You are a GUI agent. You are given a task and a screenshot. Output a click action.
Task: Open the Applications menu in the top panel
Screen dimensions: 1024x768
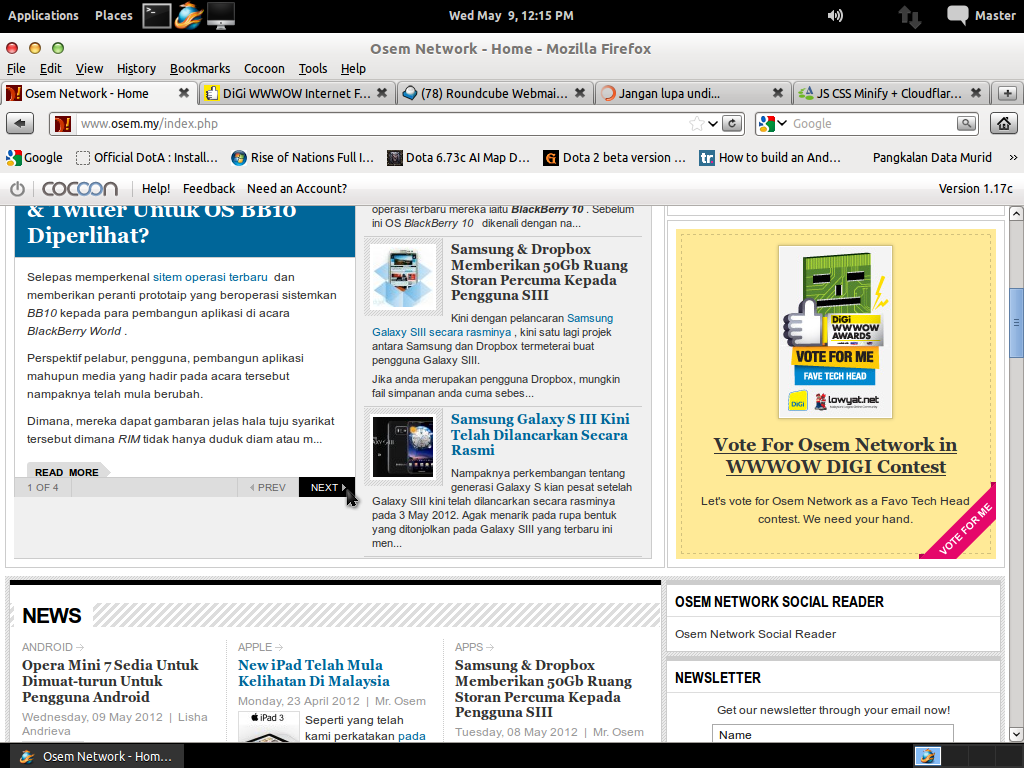pyautogui.click(x=43, y=16)
